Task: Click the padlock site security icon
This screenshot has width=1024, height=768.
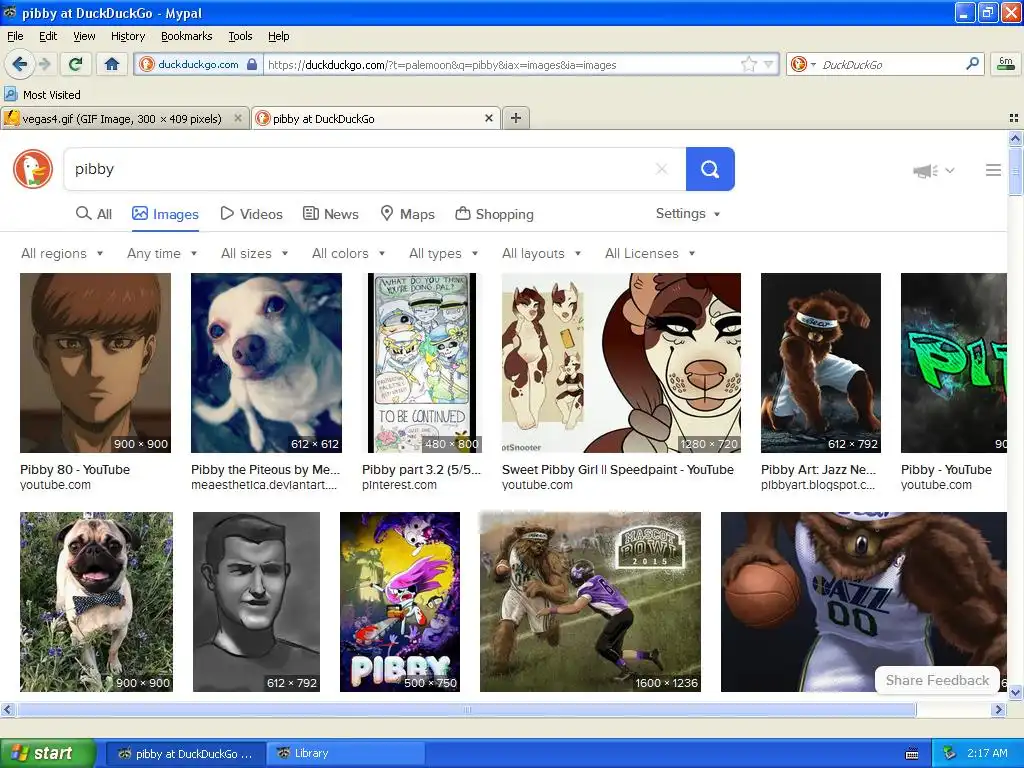Action: point(252,65)
